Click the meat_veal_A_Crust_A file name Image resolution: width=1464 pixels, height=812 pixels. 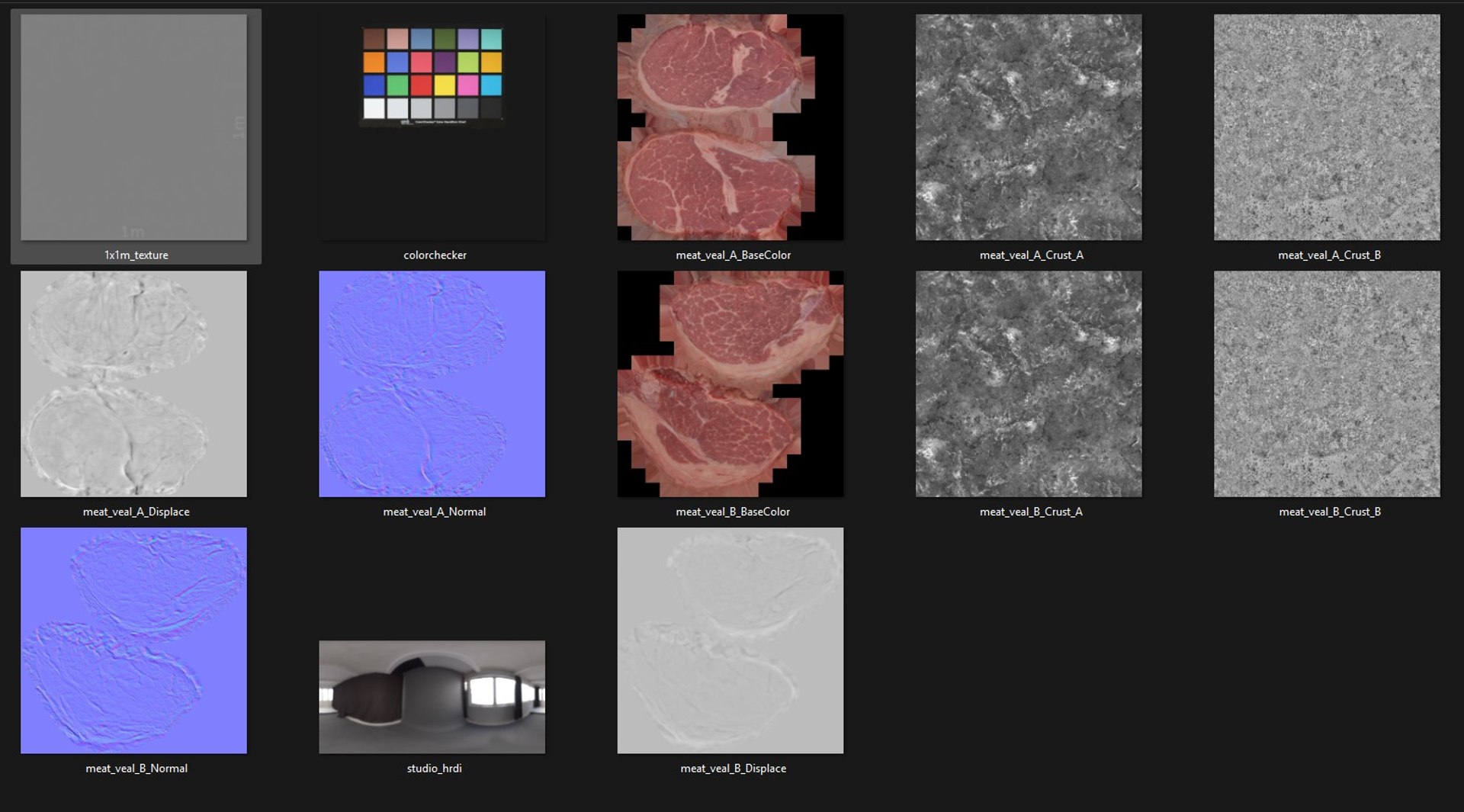coord(1031,255)
